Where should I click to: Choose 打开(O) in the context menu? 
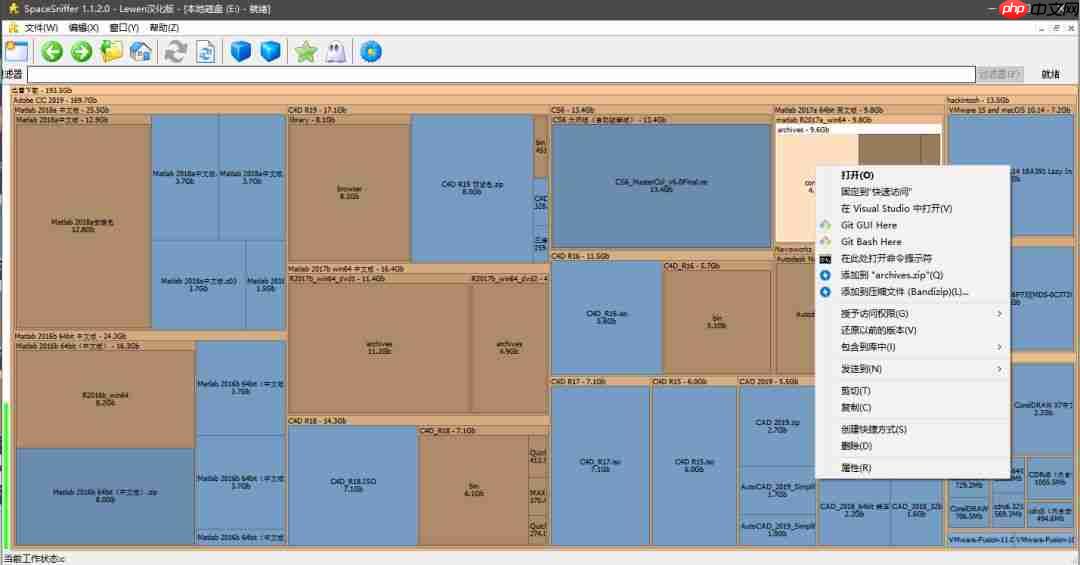click(913, 175)
